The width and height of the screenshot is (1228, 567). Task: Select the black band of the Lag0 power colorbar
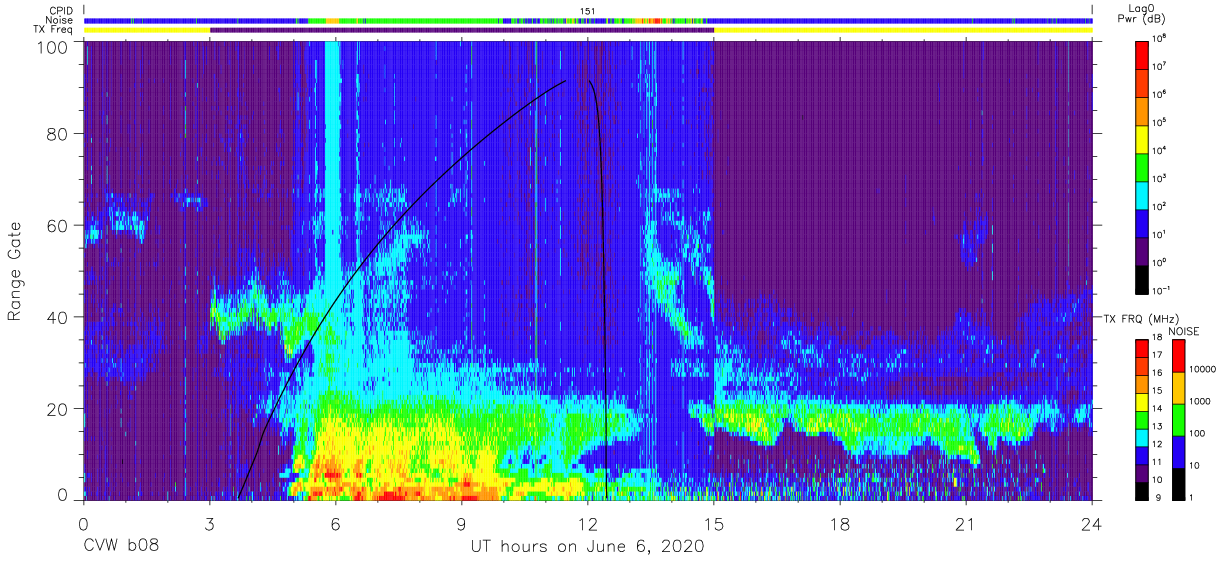(1141, 278)
